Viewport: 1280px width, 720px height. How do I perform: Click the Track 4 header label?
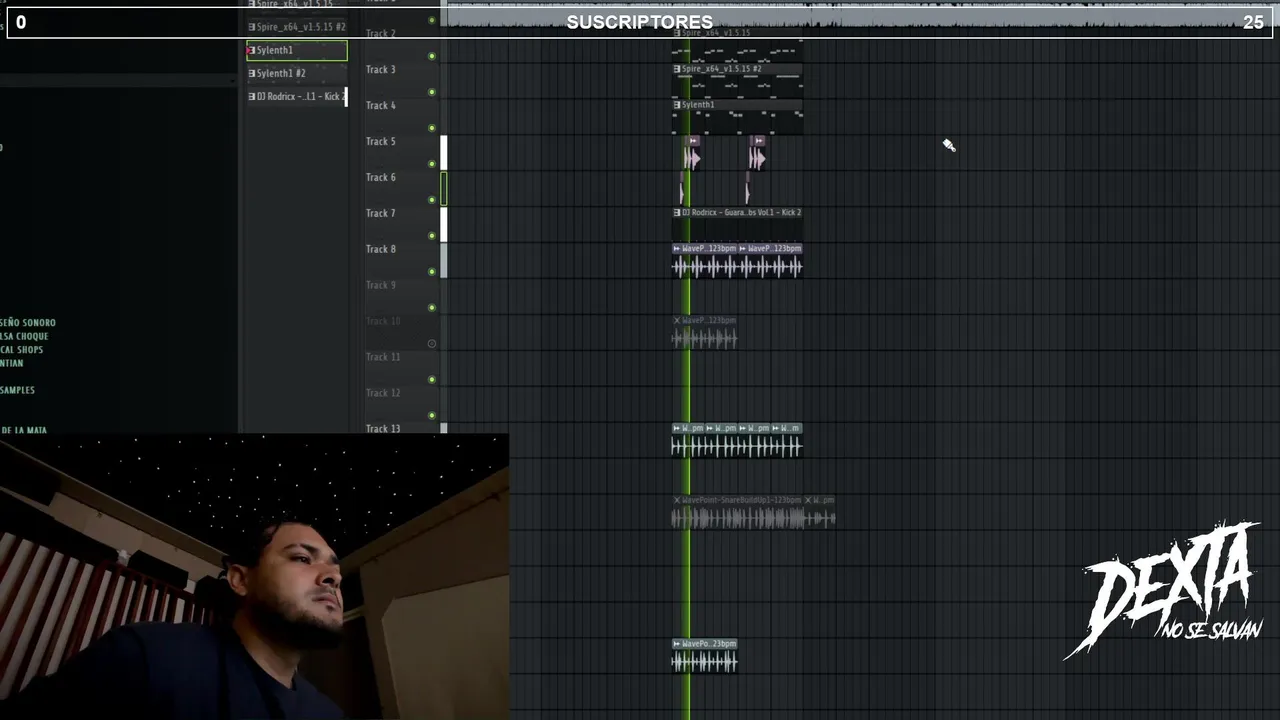[x=380, y=105]
